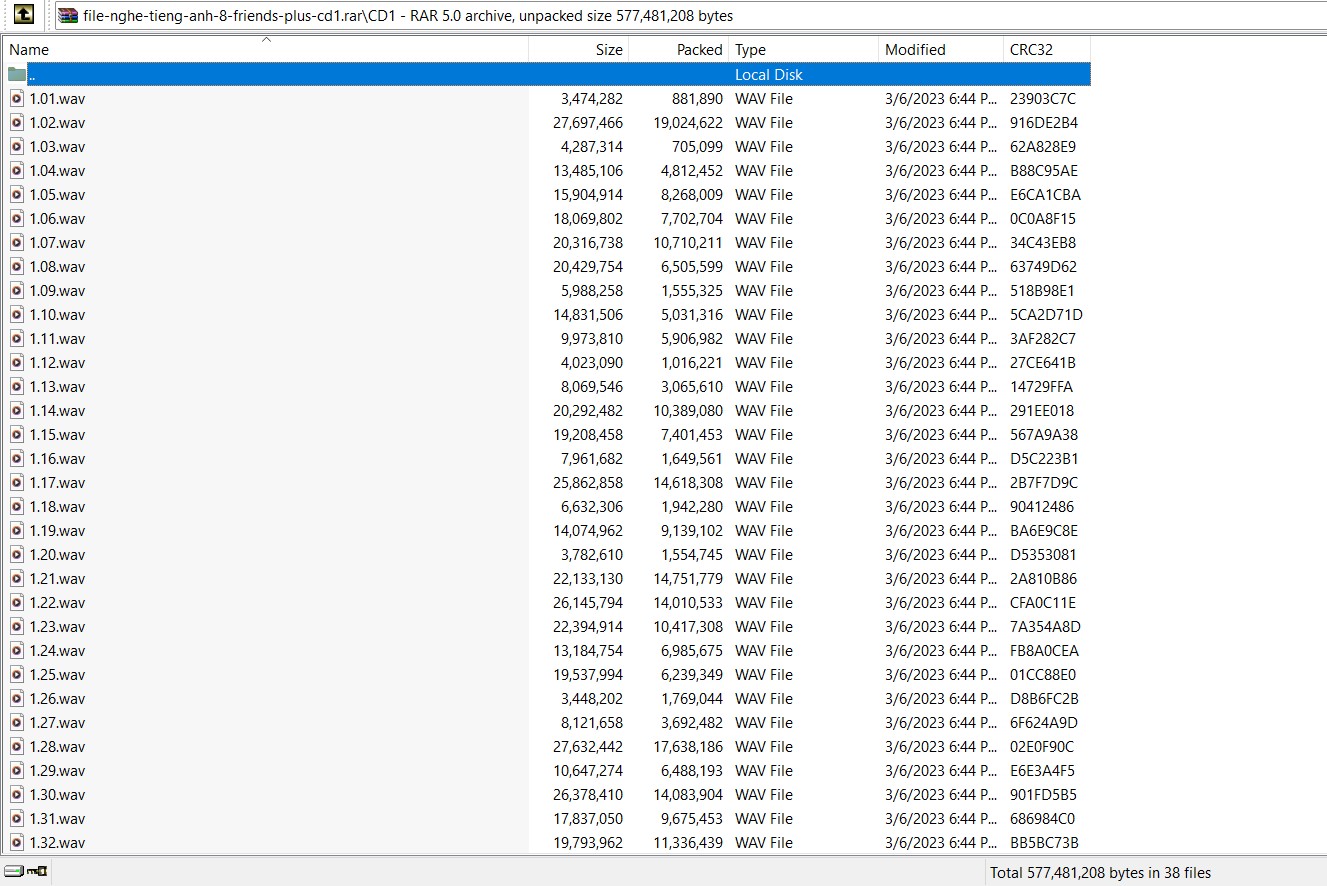Viewport: 1327px width, 886px height.
Task: Click the total bytes status bar text
Action: coord(1100,872)
